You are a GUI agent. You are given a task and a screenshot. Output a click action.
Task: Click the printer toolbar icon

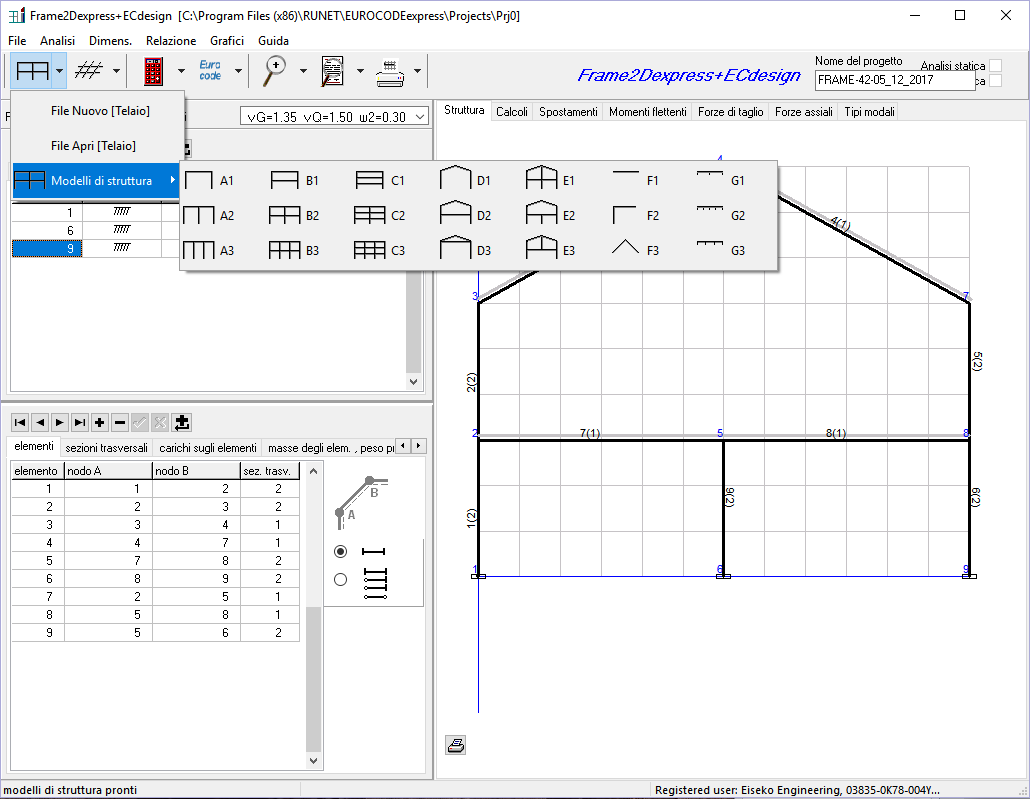390,72
